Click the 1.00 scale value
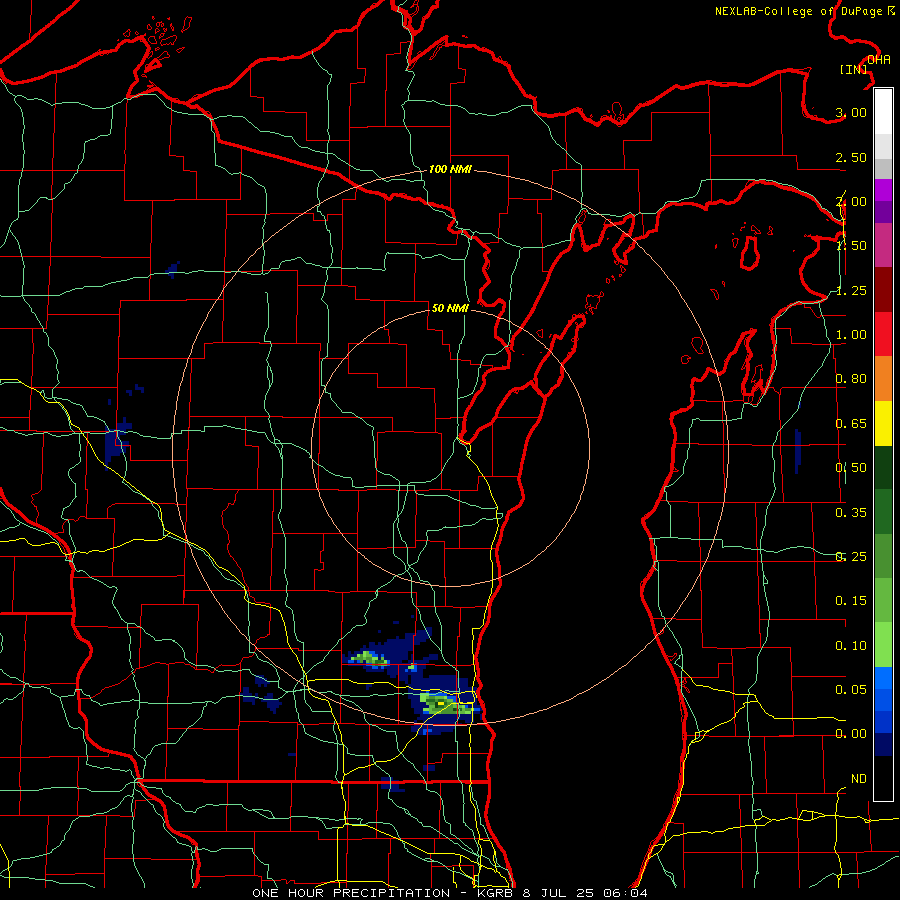 point(851,335)
